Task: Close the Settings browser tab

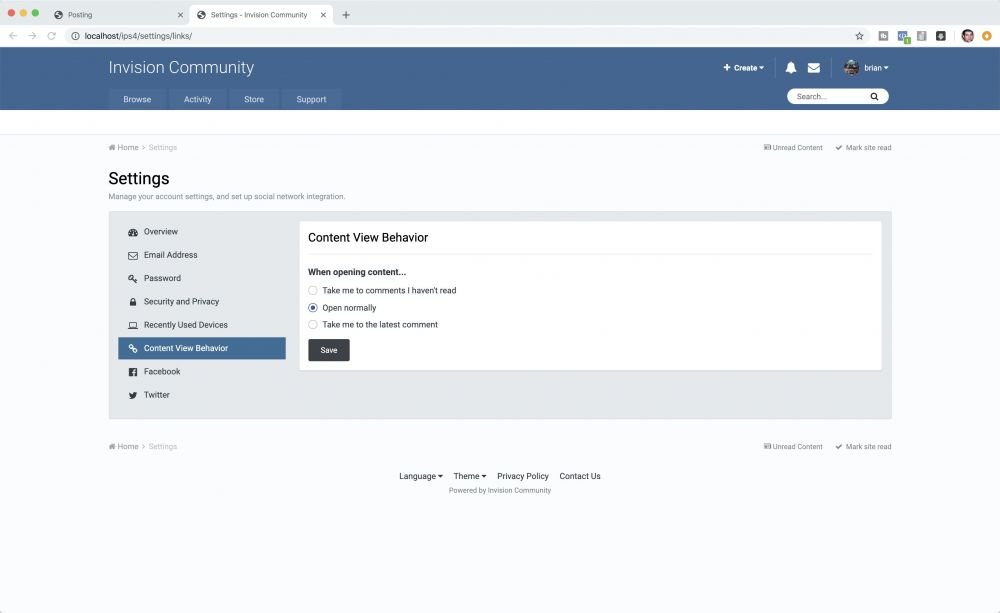Action: tap(323, 15)
